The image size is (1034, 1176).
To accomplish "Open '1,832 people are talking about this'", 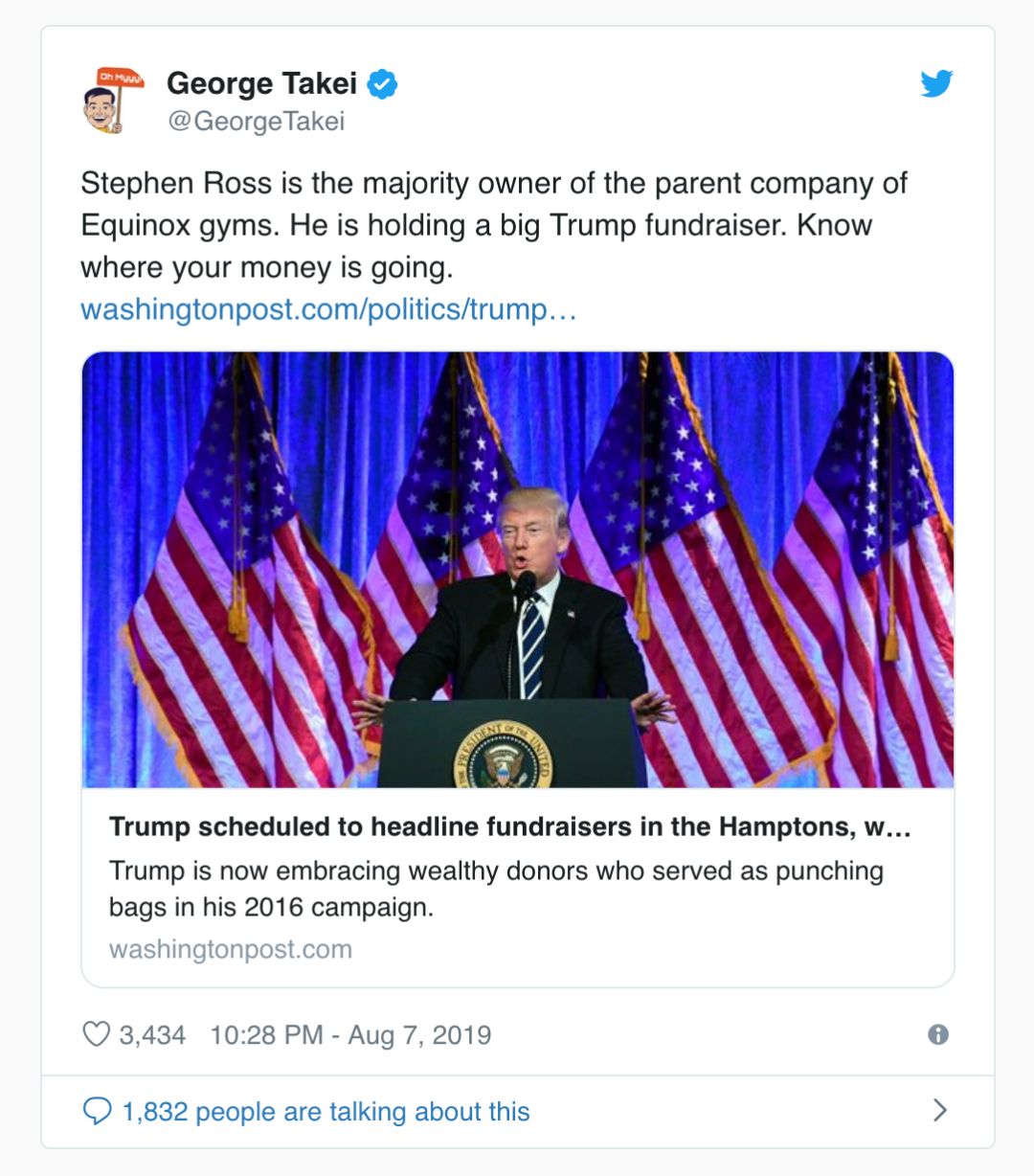I will (x=326, y=1112).
